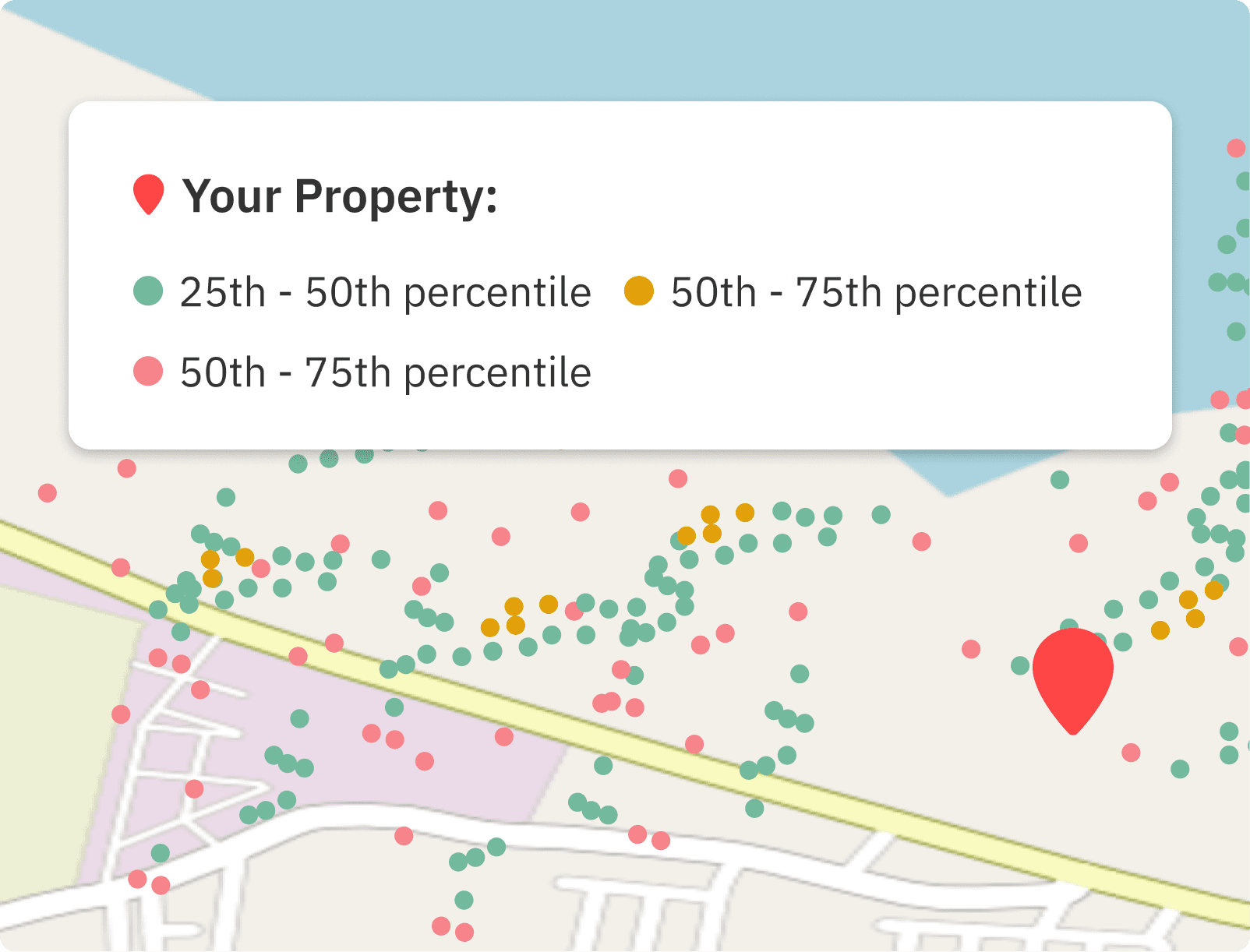Viewport: 1250px width, 952px height.
Task: Click the green dot touching the large pin's left side
Action: click(1020, 665)
